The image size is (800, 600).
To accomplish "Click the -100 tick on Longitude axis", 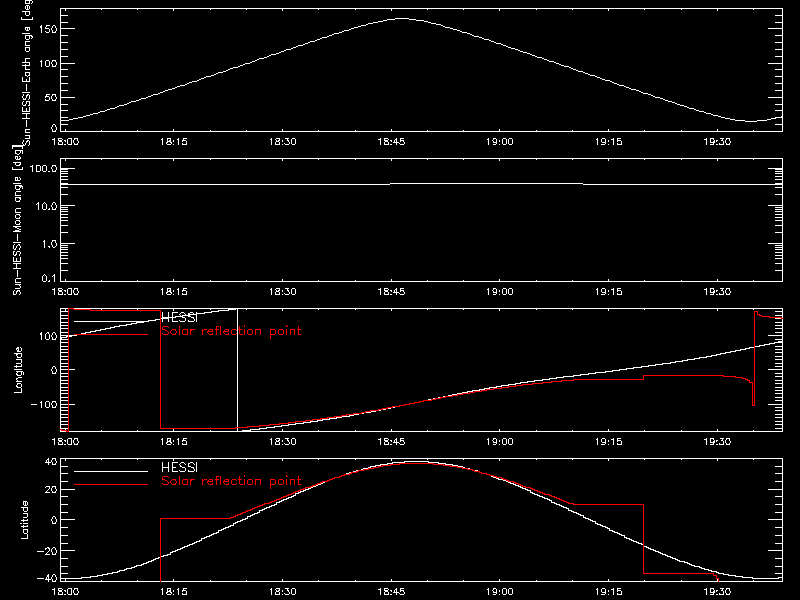I will point(44,405).
